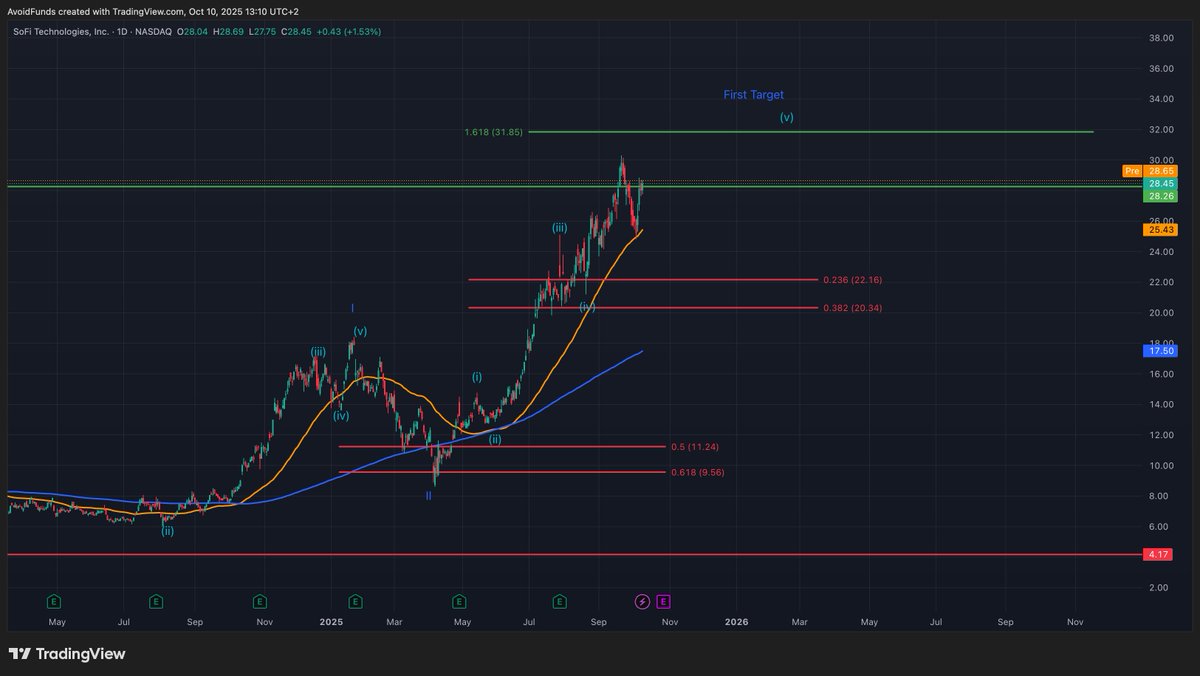Select the wave (v) label under First Target
The height and width of the screenshot is (676, 1200).
[787, 117]
